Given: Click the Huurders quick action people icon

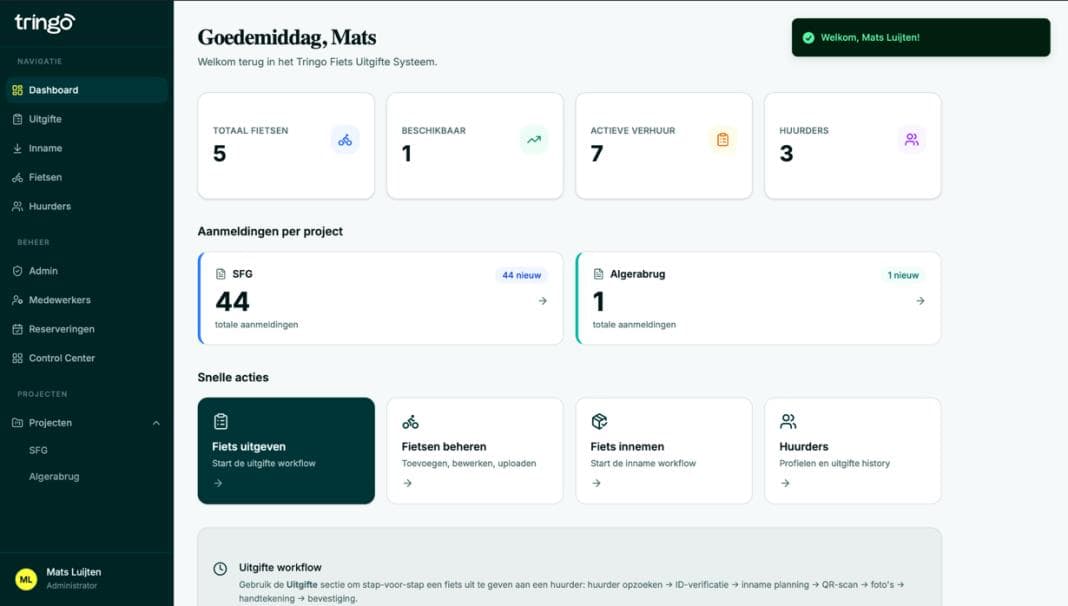Looking at the screenshot, I should coord(788,421).
